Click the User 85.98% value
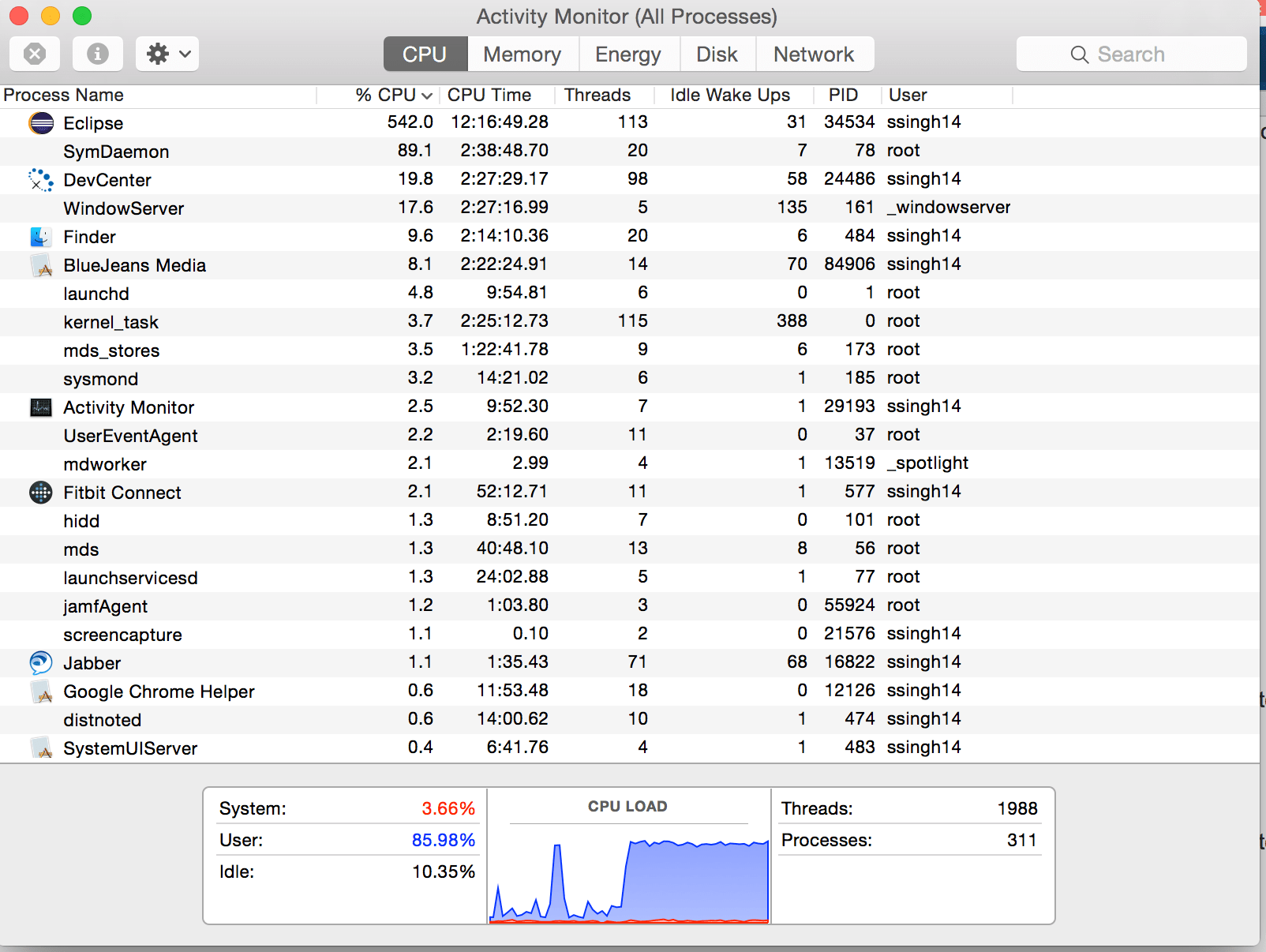 pyautogui.click(x=444, y=841)
